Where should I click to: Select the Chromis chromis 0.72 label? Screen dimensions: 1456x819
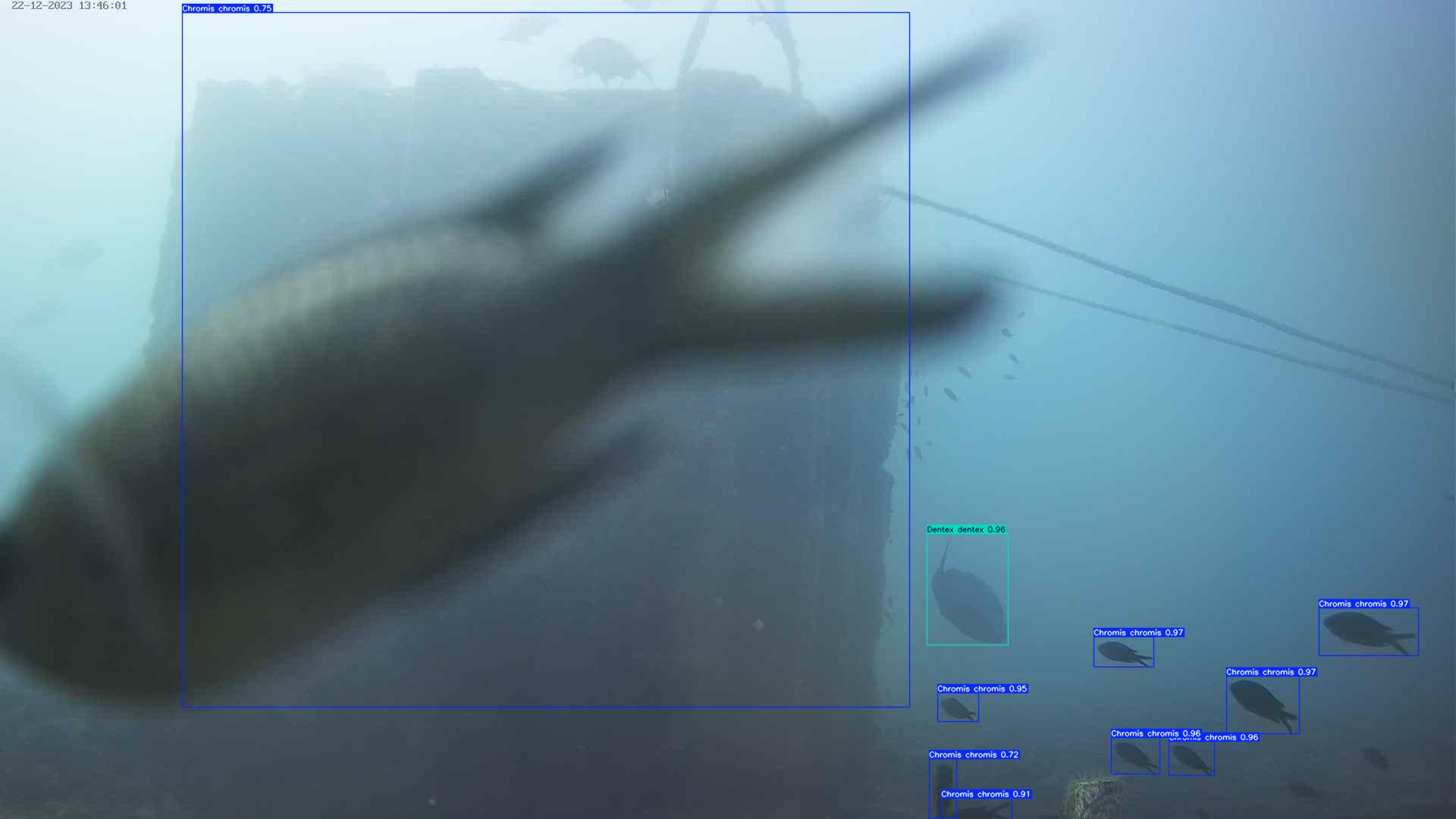[x=974, y=755]
